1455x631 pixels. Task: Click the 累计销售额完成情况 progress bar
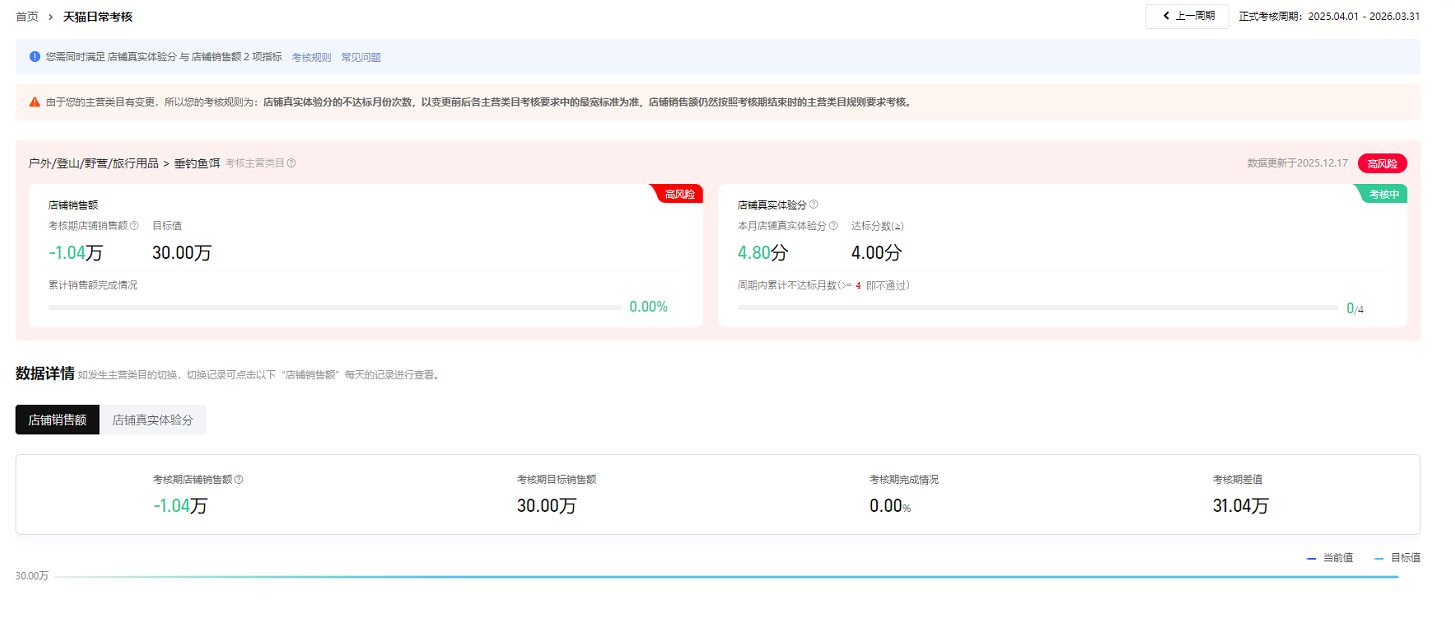334,307
